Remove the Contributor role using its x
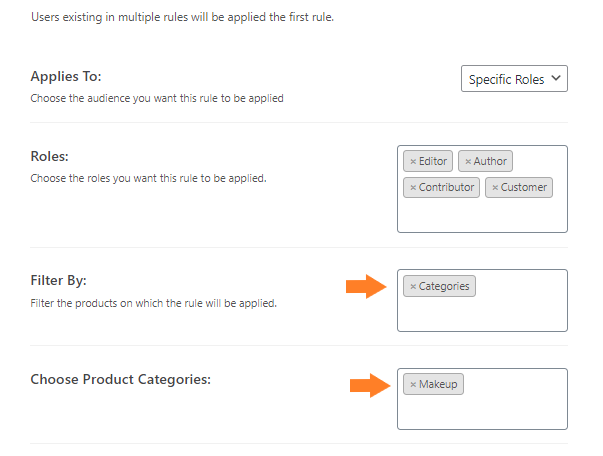603x456 pixels. pyautogui.click(x=413, y=188)
